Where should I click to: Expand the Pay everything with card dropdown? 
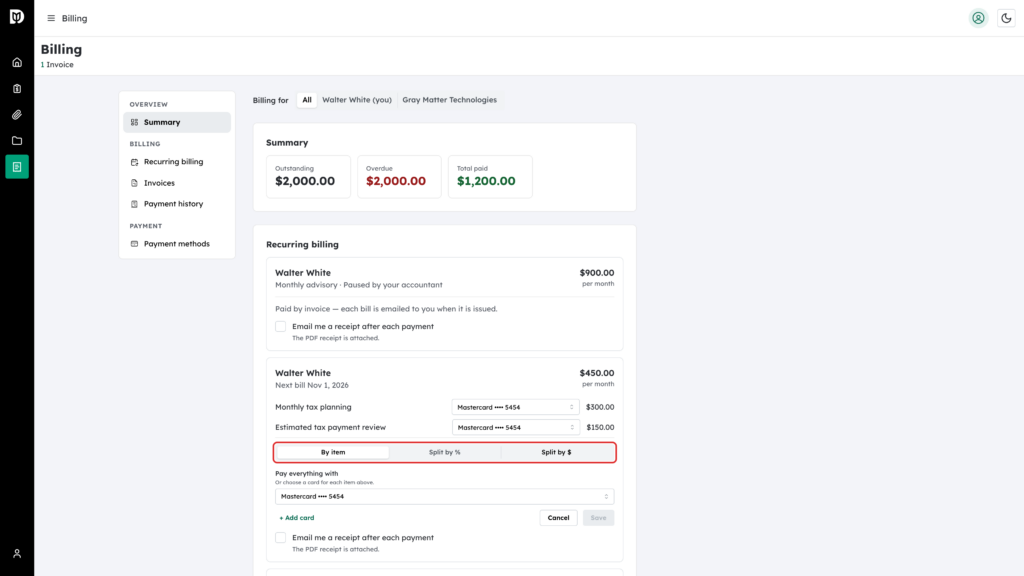pos(445,496)
